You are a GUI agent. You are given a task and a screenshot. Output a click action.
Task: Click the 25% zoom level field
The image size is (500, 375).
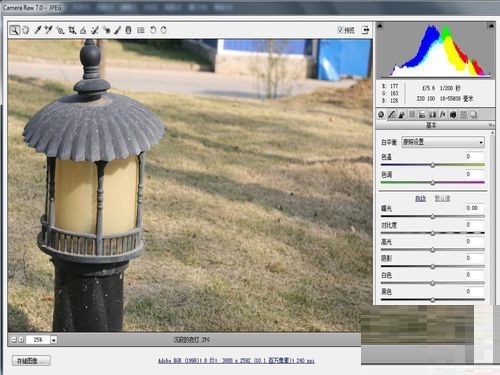point(38,340)
